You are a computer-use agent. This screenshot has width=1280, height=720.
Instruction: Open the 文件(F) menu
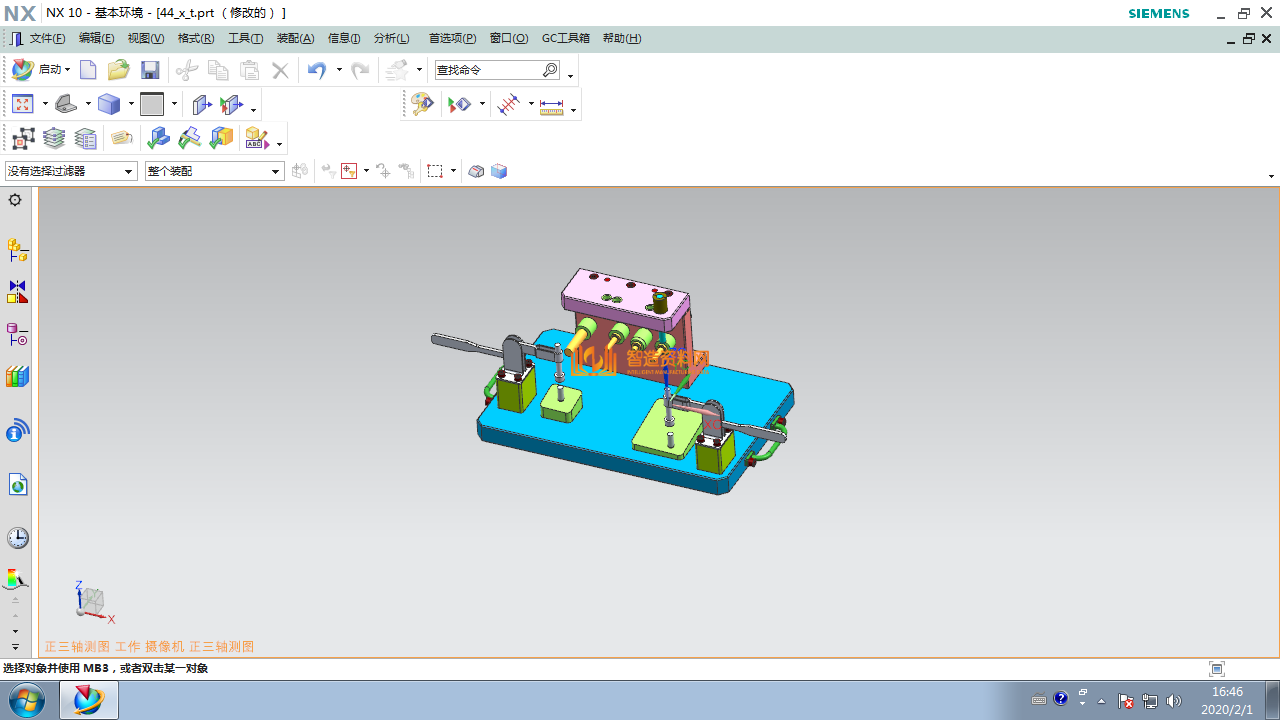(46, 38)
